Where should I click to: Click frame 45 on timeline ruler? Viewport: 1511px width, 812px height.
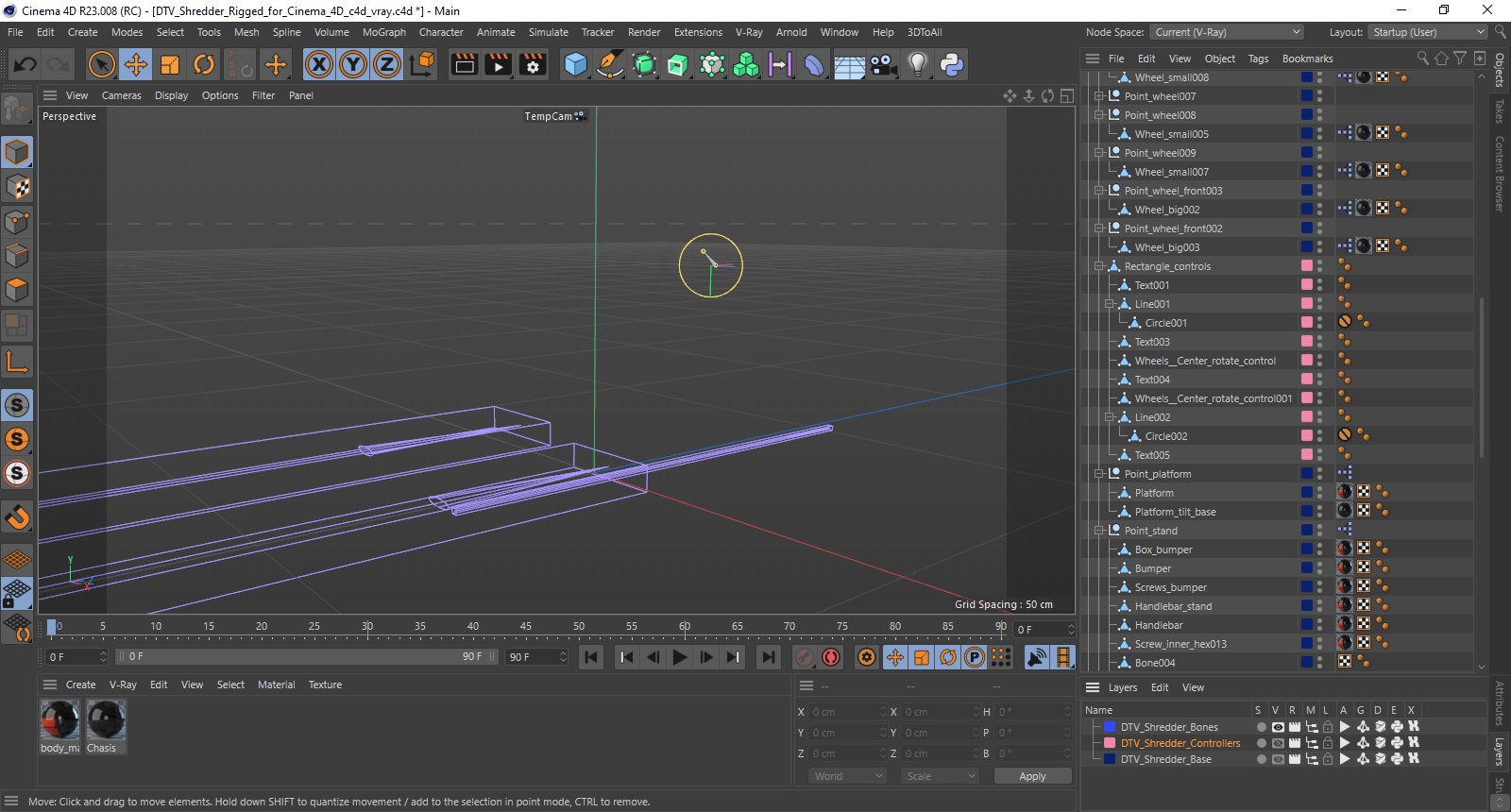tap(526, 626)
